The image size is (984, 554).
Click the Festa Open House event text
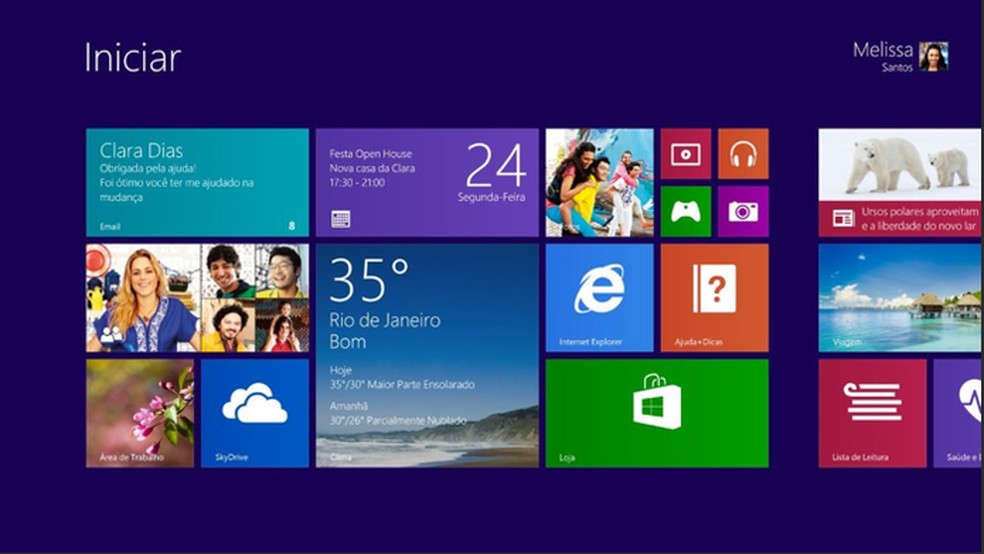(370, 154)
